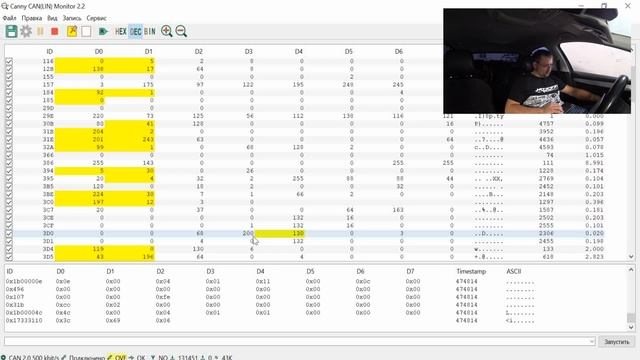Uncheck the checkbox for ID 3D0
The width and height of the screenshot is (640, 360).
click(9, 233)
